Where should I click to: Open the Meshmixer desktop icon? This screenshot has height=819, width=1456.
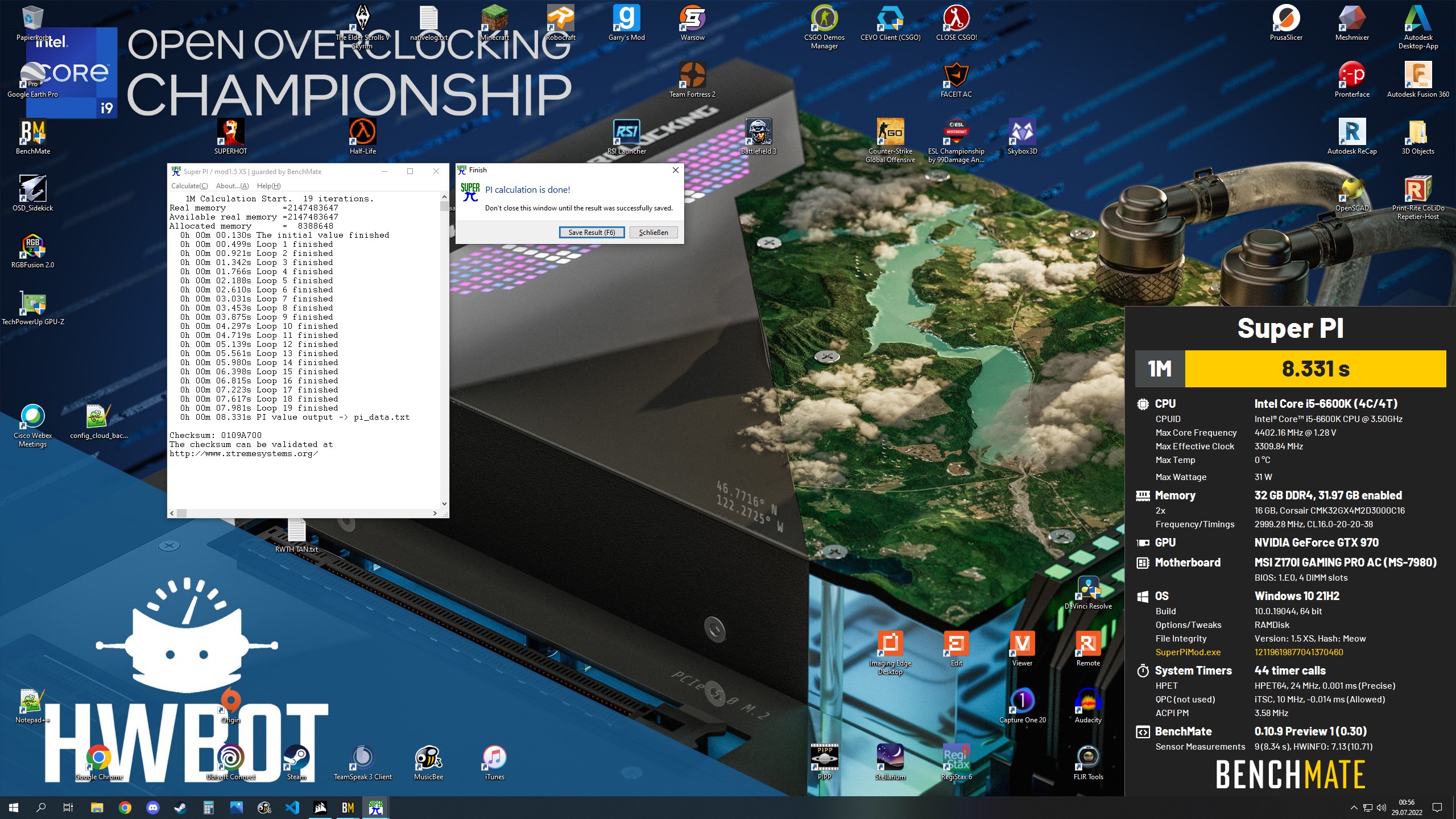(x=1352, y=23)
